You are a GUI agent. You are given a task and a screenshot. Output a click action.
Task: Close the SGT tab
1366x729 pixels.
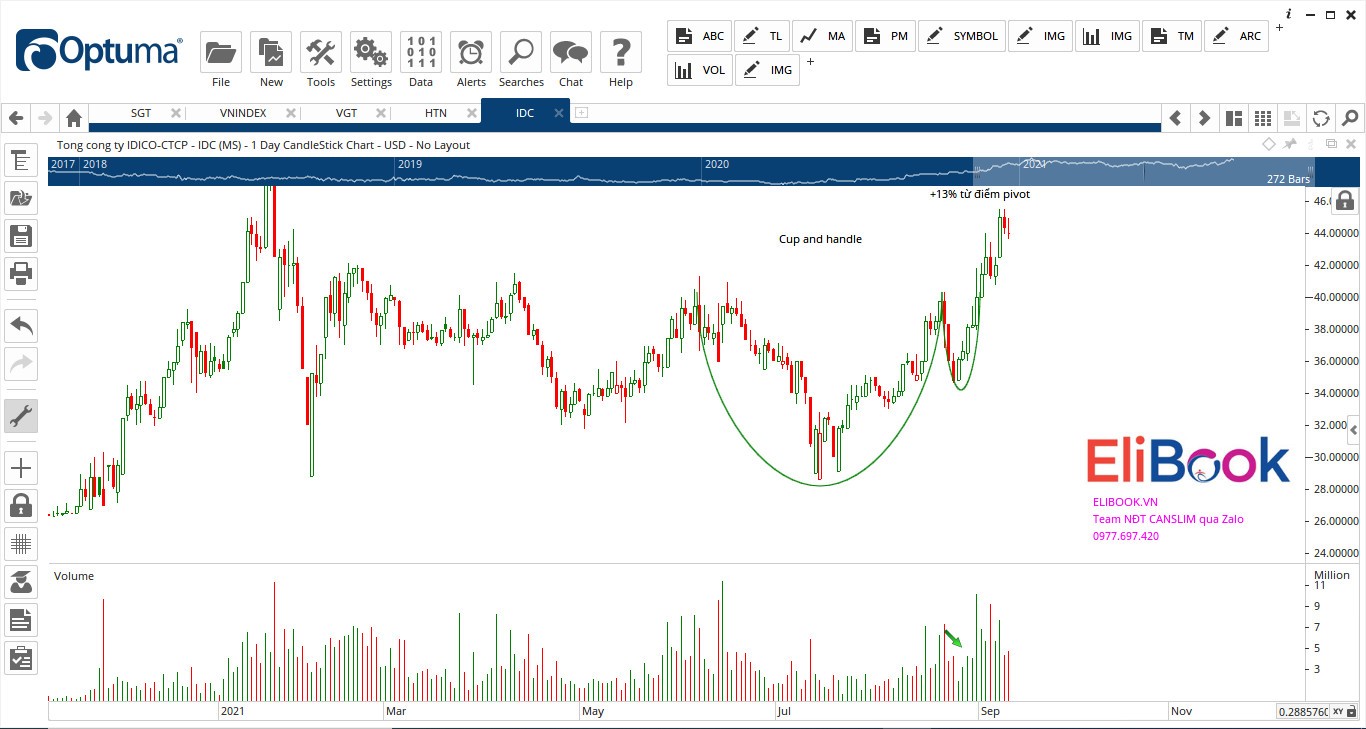tap(176, 113)
